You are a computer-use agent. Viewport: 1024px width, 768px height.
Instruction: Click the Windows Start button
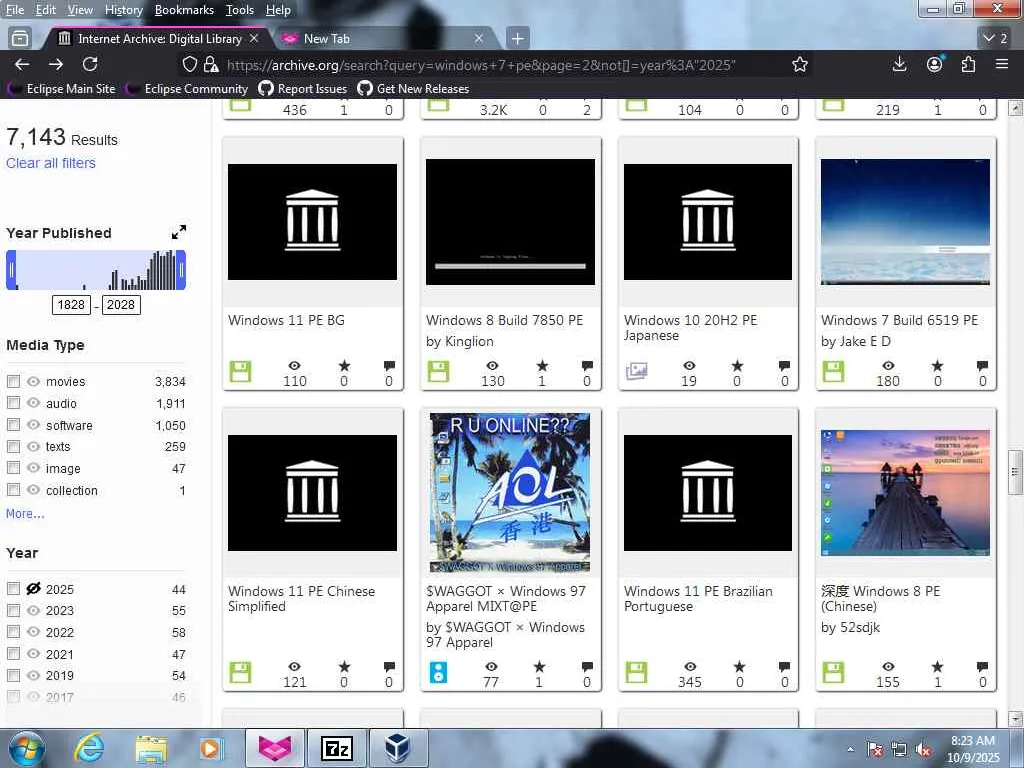tap(27, 748)
